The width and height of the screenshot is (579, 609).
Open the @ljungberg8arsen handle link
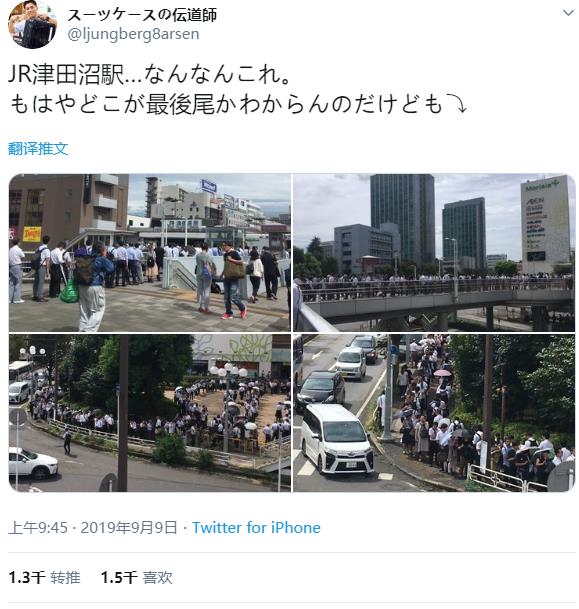133,34
